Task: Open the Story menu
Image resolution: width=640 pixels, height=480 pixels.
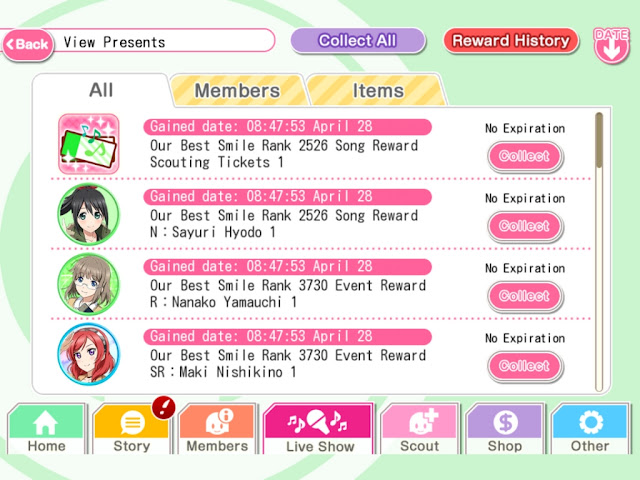Action: click(131, 429)
